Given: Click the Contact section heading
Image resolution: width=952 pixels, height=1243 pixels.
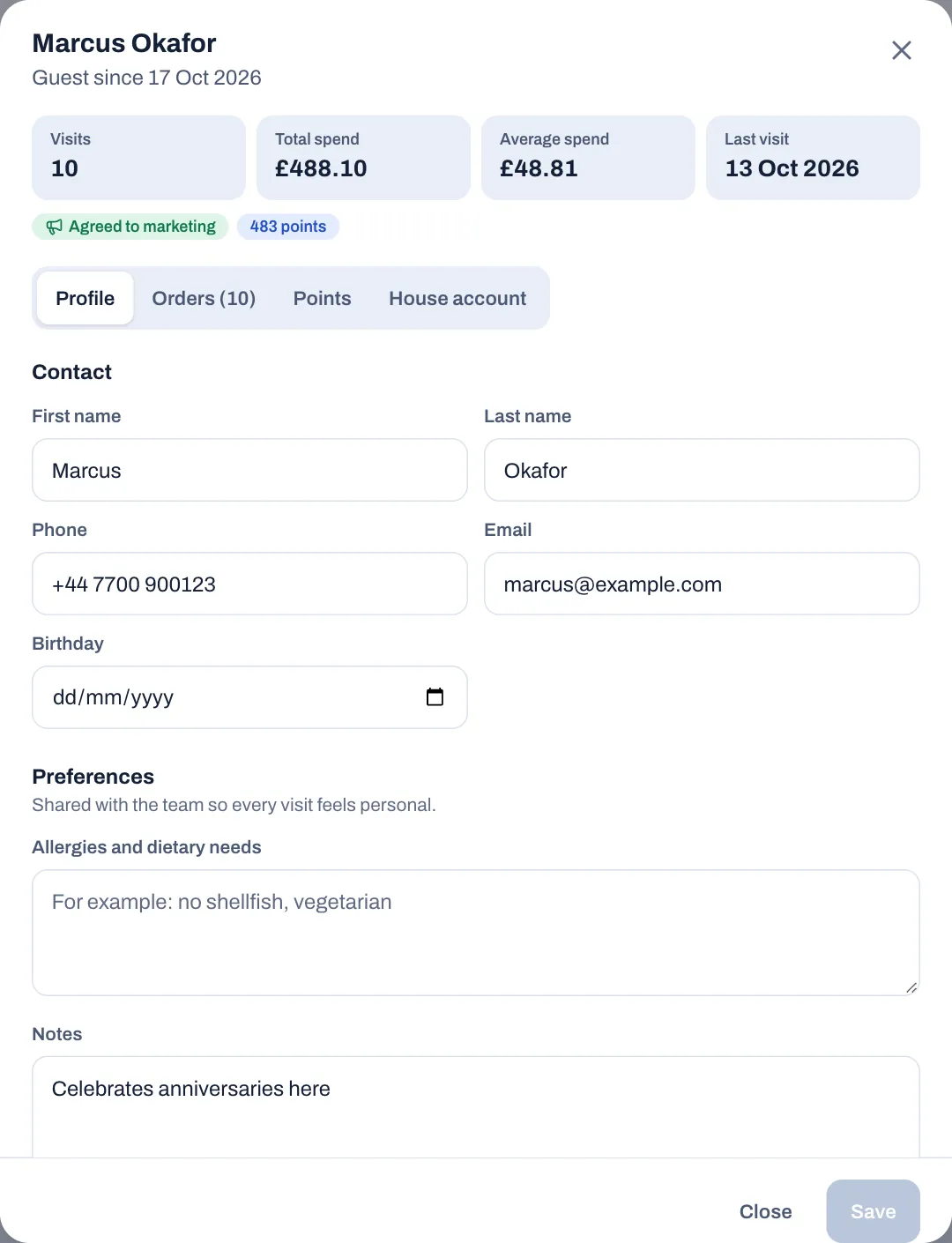Looking at the screenshot, I should [72, 372].
